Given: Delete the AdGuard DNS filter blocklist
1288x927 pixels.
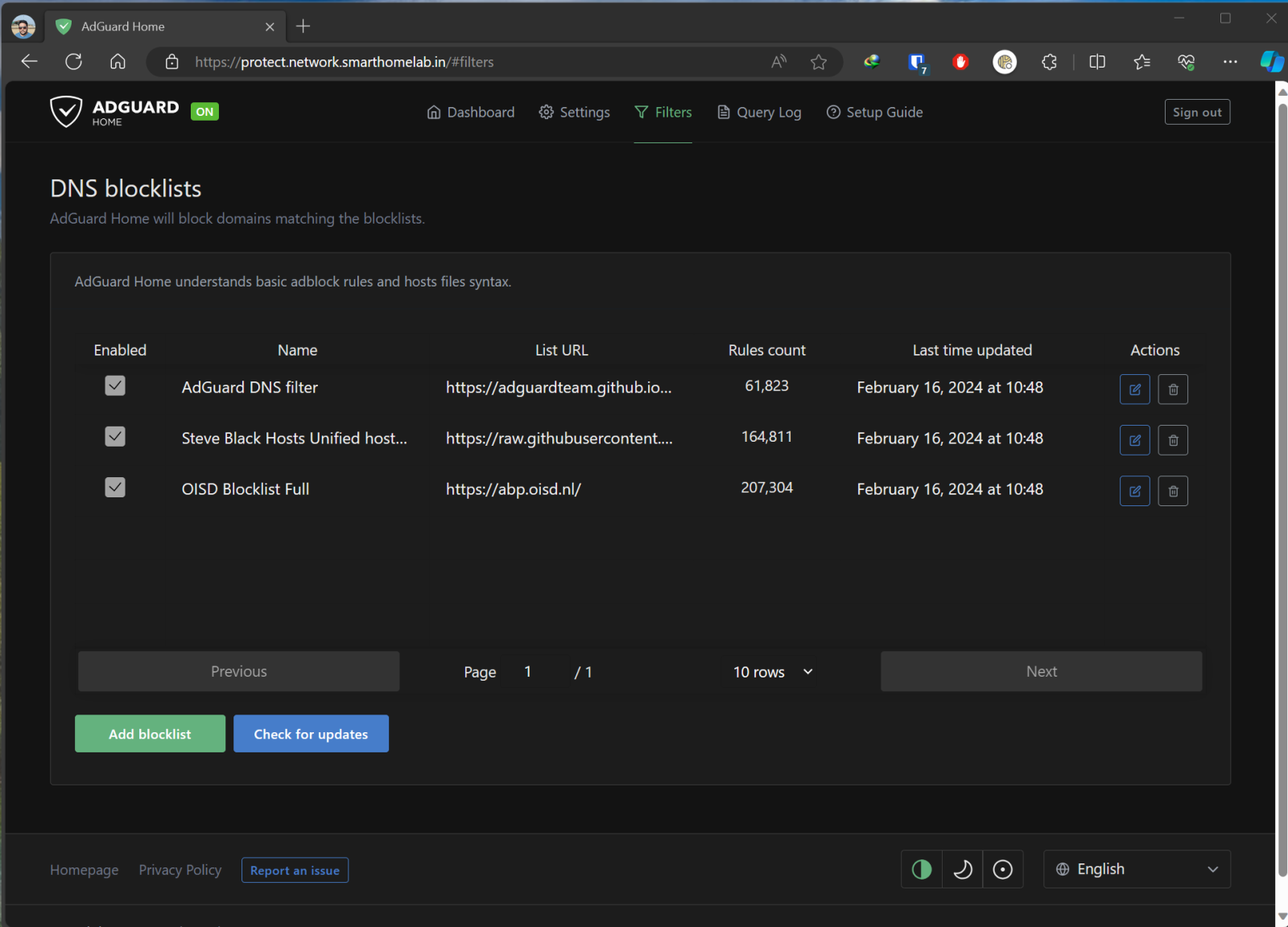Looking at the screenshot, I should click(1173, 389).
